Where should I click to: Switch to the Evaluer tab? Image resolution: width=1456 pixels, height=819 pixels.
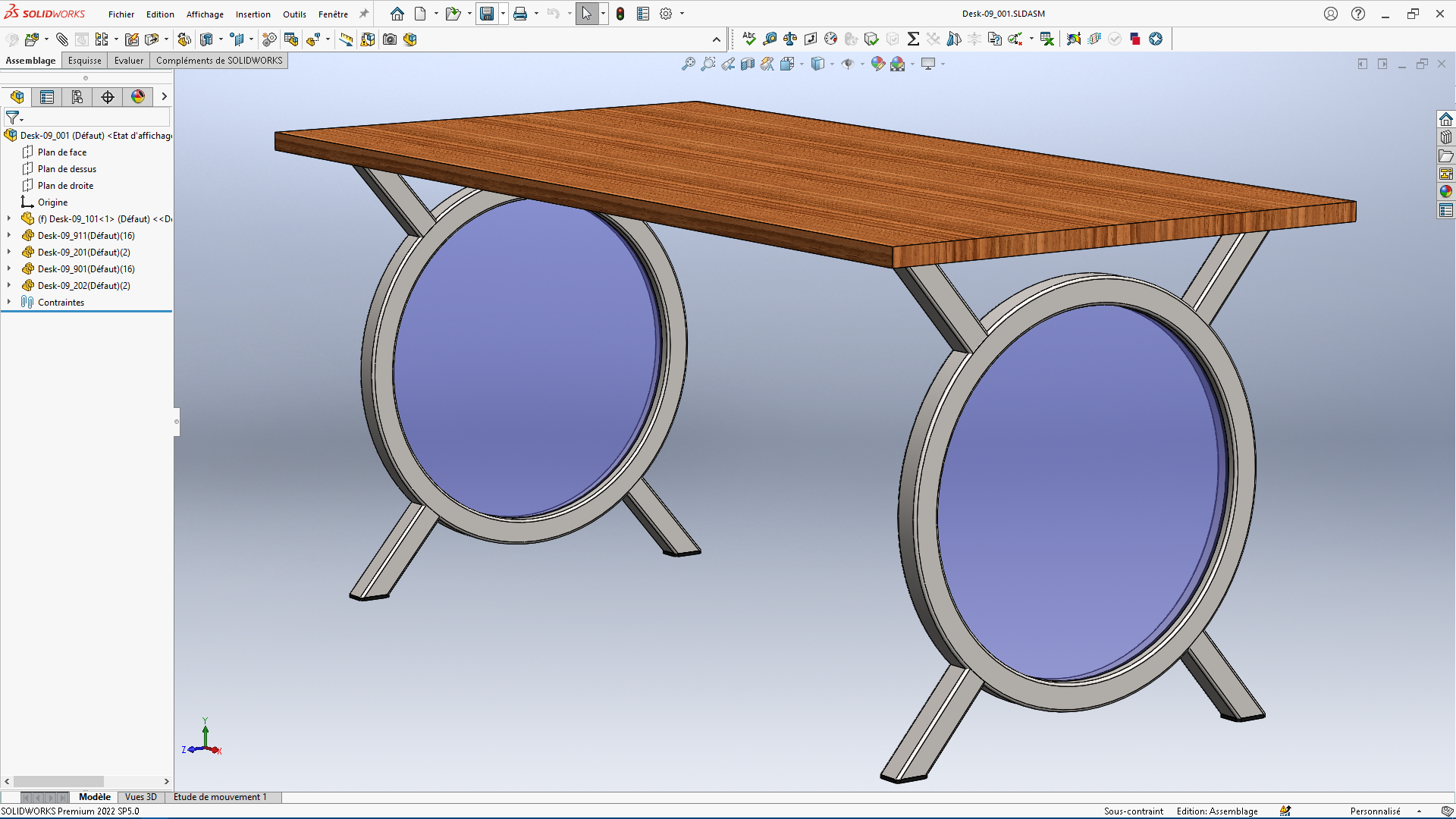[128, 61]
